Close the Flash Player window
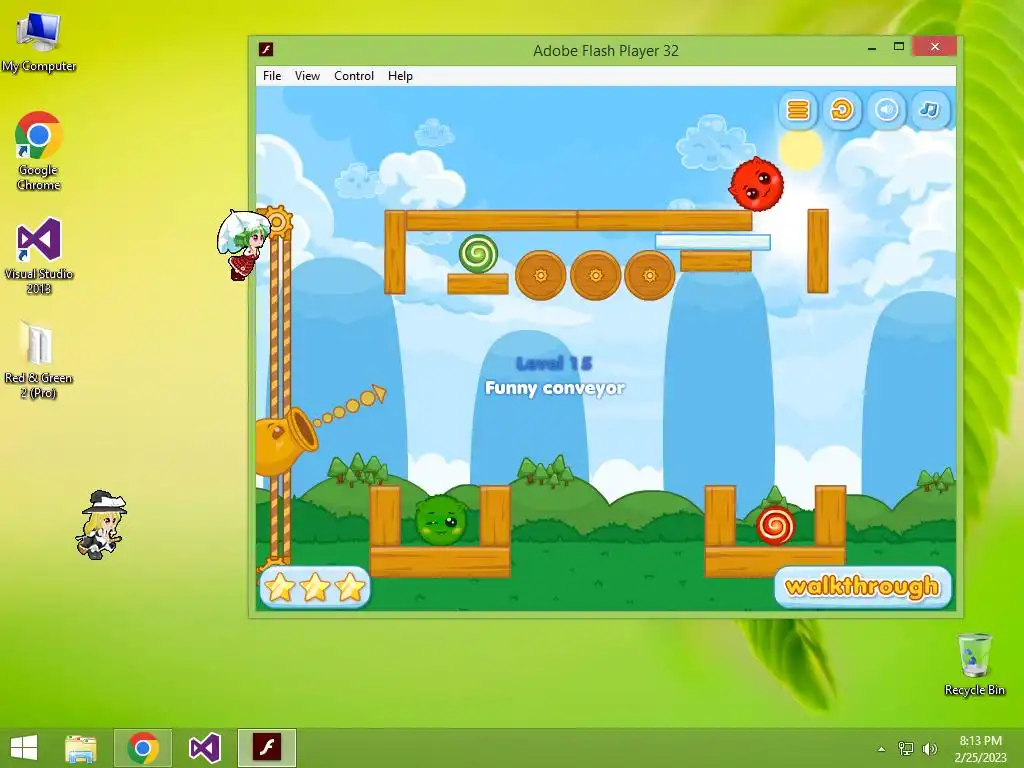The width and height of the screenshot is (1024, 768). point(935,46)
